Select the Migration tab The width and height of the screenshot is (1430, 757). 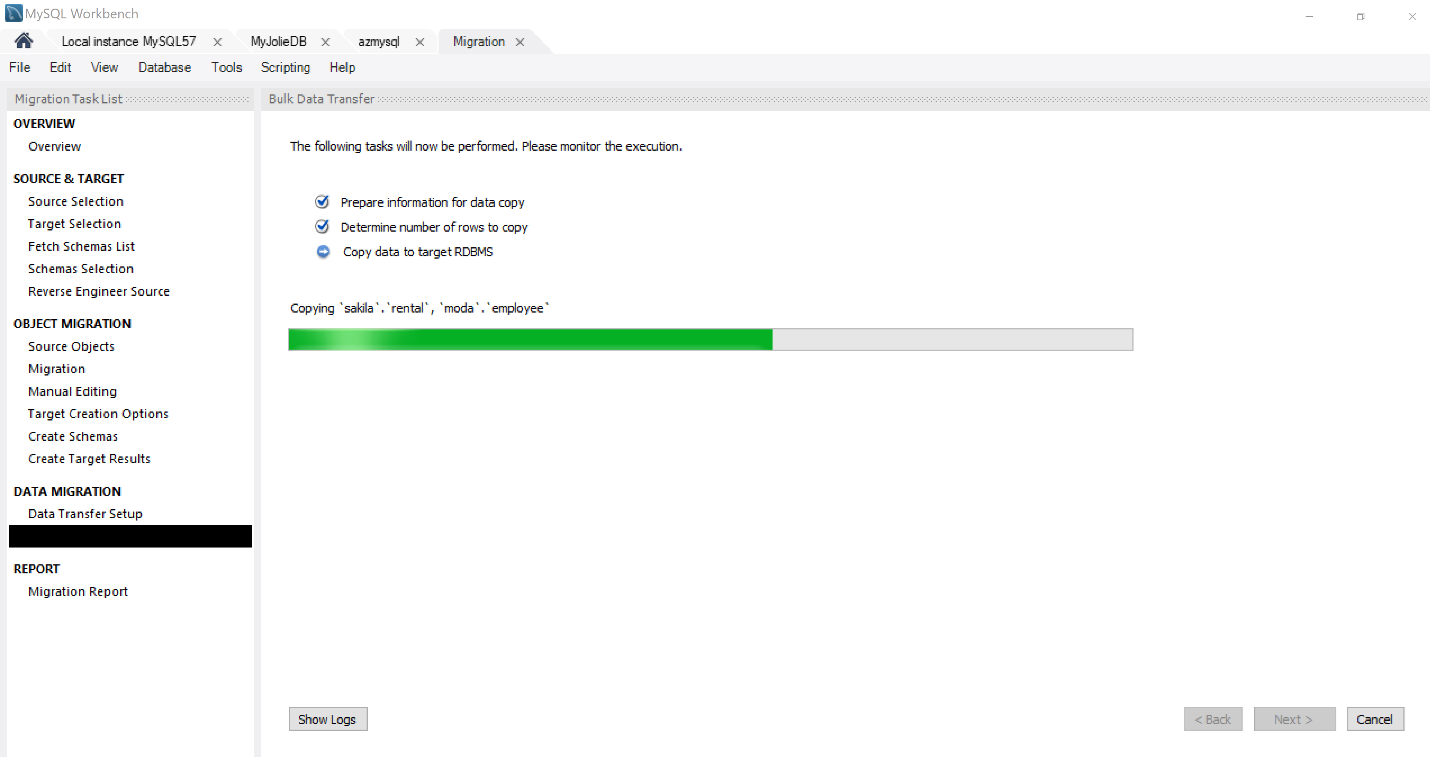(x=479, y=42)
